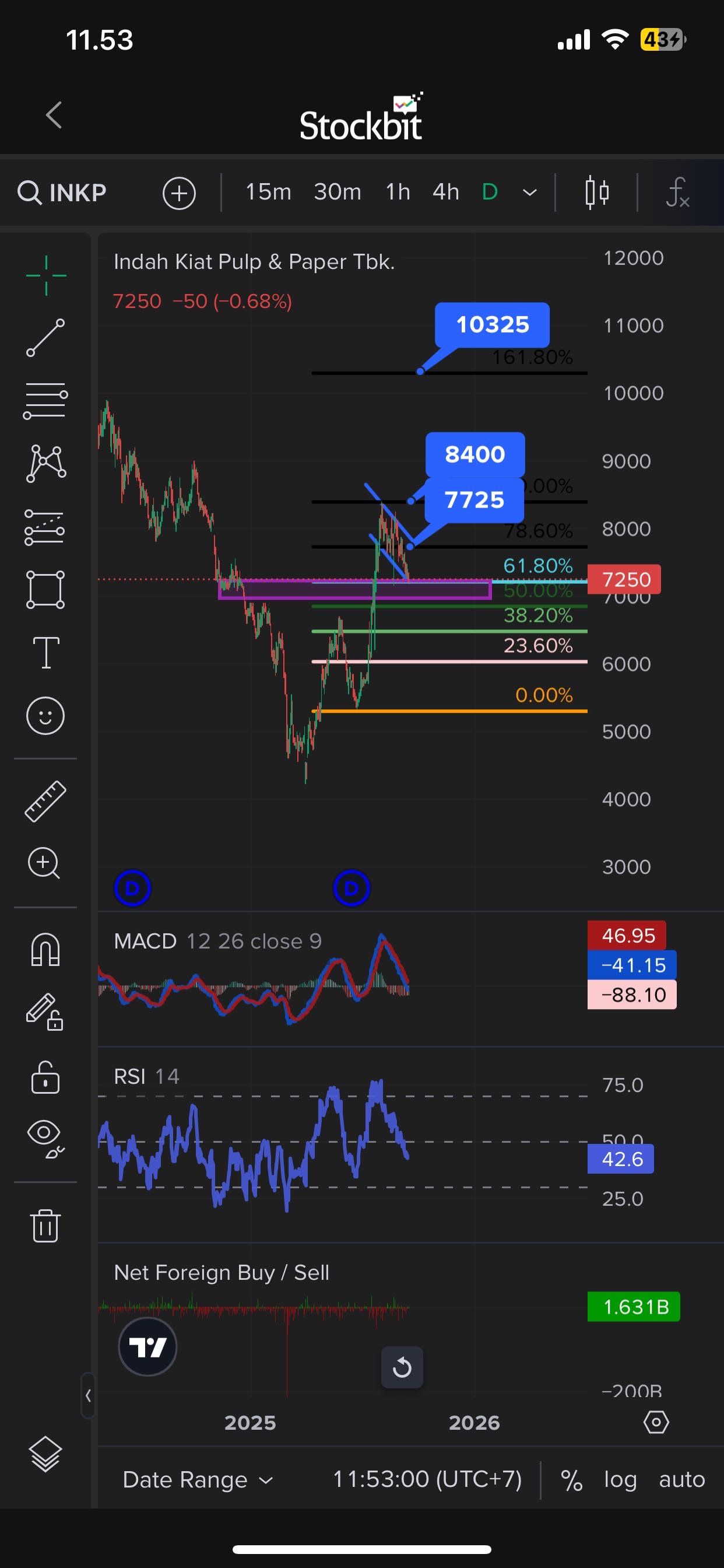The width and height of the screenshot is (724, 1568).
Task: Open the INKP symbol search
Action: click(61, 193)
